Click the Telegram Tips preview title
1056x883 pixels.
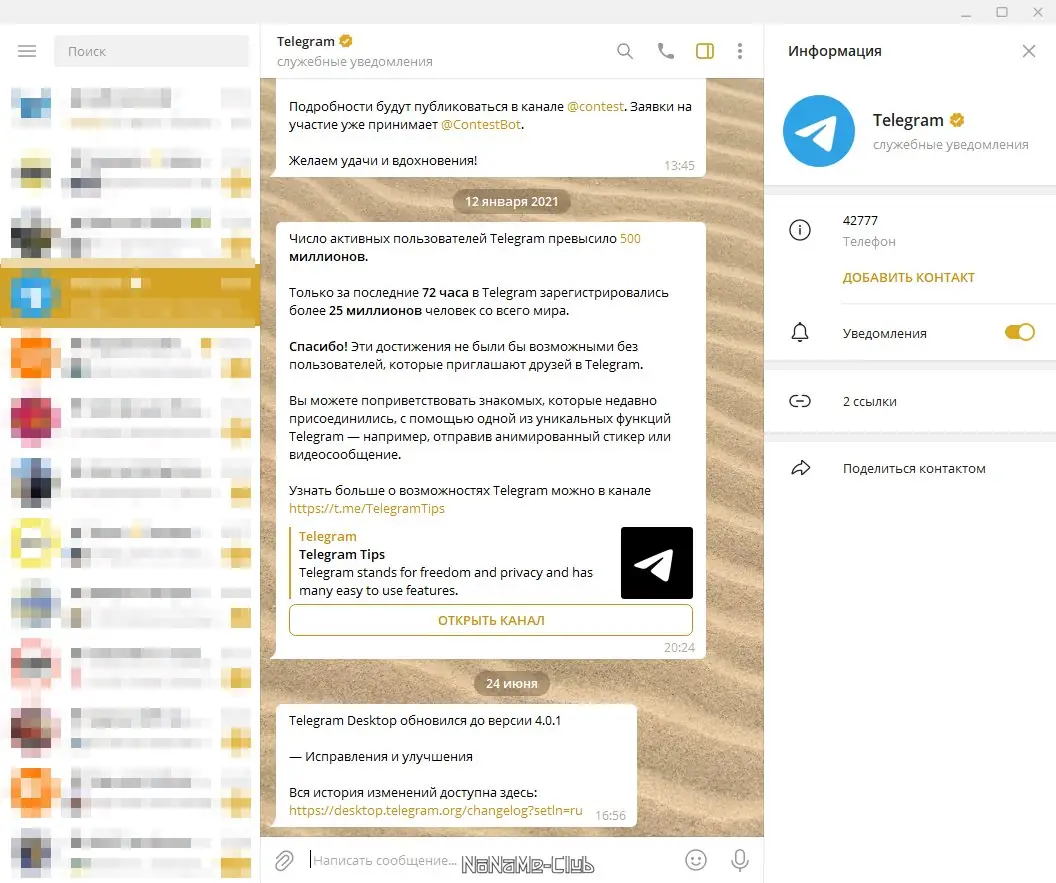341,554
